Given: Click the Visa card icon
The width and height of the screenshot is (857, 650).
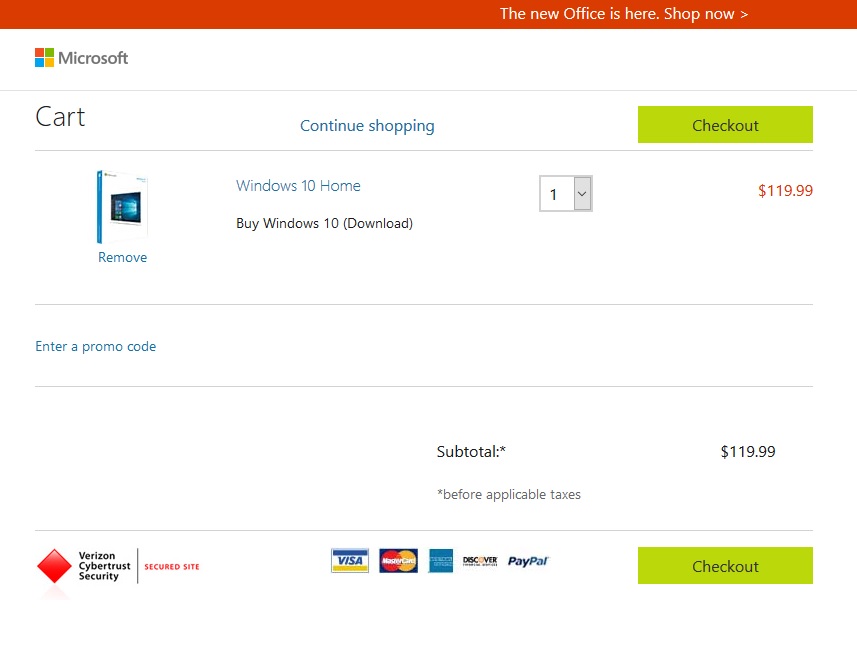Looking at the screenshot, I should [x=350, y=560].
